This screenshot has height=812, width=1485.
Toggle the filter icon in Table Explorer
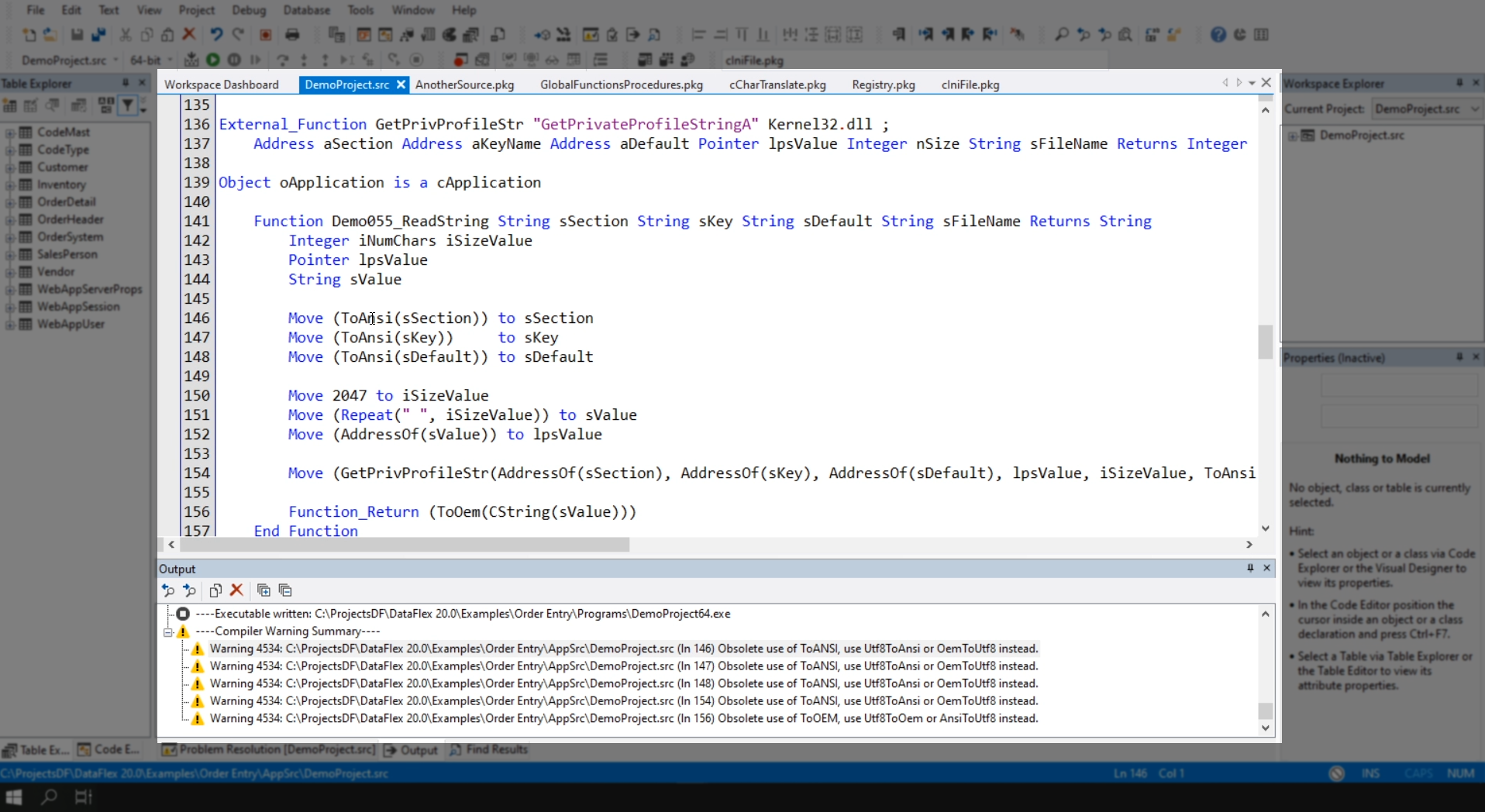pyautogui.click(x=128, y=105)
